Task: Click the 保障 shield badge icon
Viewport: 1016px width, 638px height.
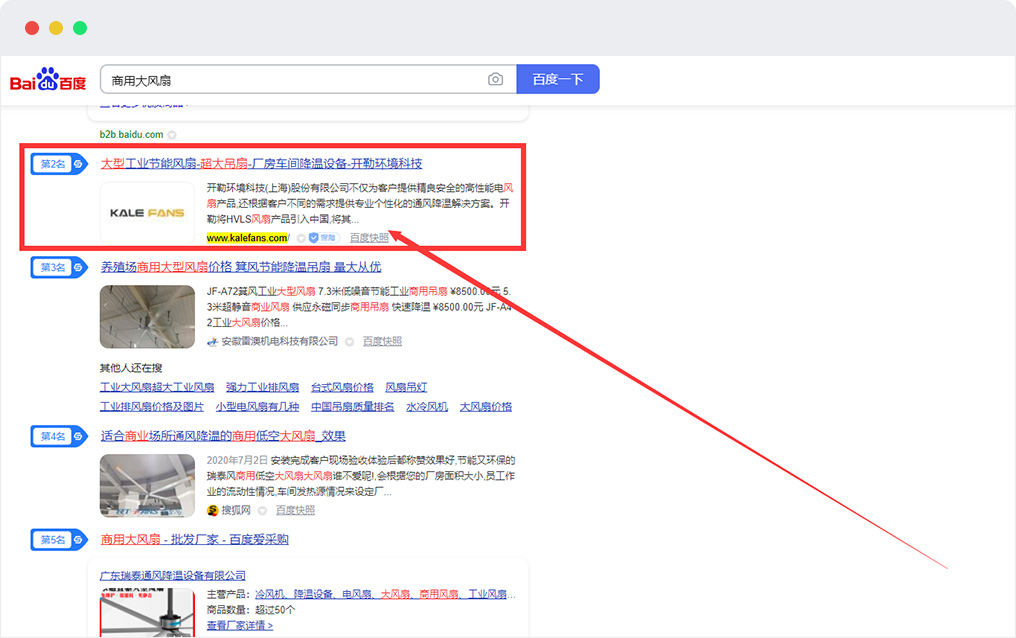Action: [323, 238]
